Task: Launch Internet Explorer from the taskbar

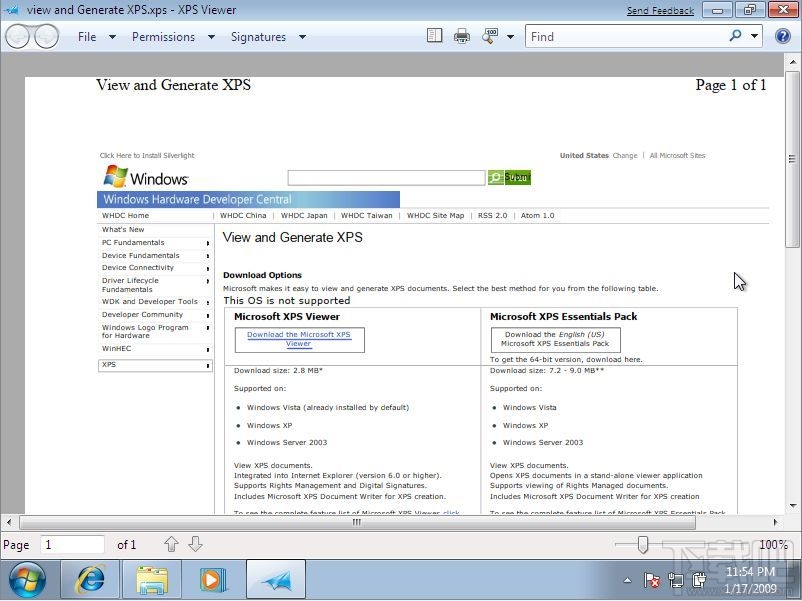Action: [89, 579]
